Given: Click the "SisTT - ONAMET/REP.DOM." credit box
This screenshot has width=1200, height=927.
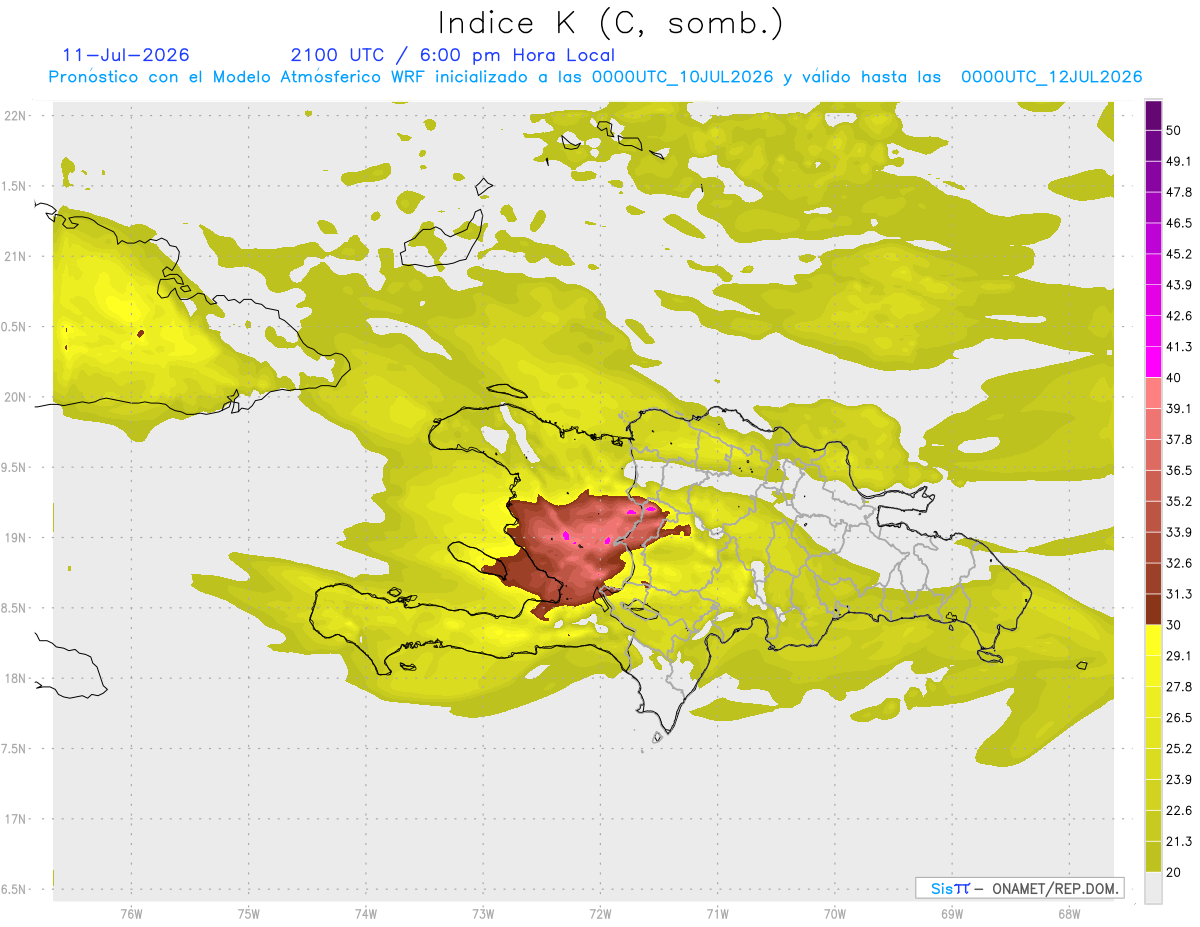Looking at the screenshot, I should click(1019, 888).
